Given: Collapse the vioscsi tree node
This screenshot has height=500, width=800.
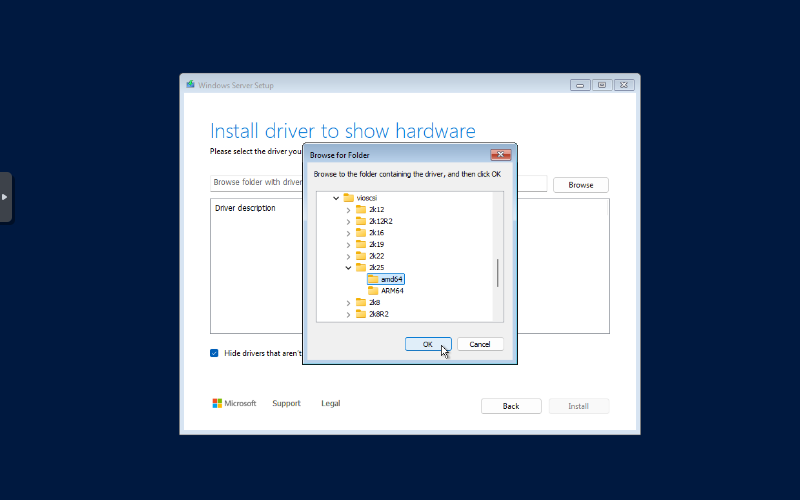Looking at the screenshot, I should tap(337, 198).
